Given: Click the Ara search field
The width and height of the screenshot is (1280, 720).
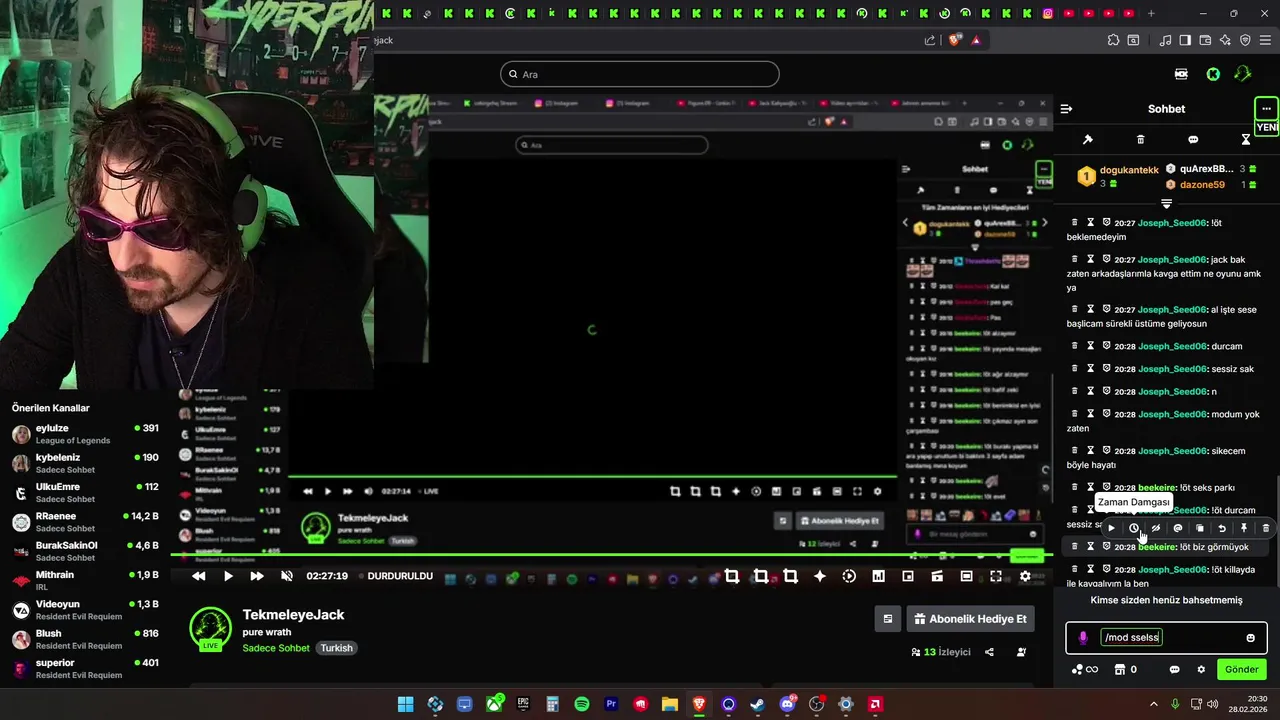Looking at the screenshot, I should point(639,74).
